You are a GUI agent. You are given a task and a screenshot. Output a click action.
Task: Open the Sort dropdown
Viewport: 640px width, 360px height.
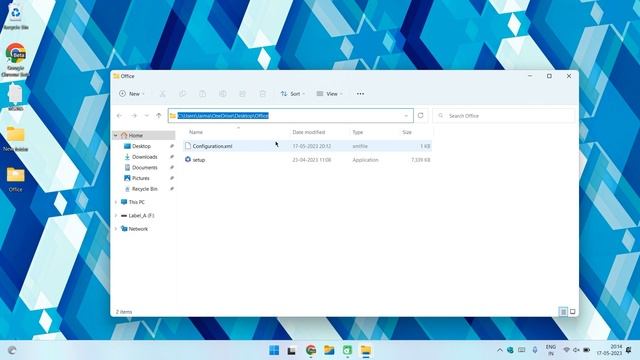(x=293, y=94)
